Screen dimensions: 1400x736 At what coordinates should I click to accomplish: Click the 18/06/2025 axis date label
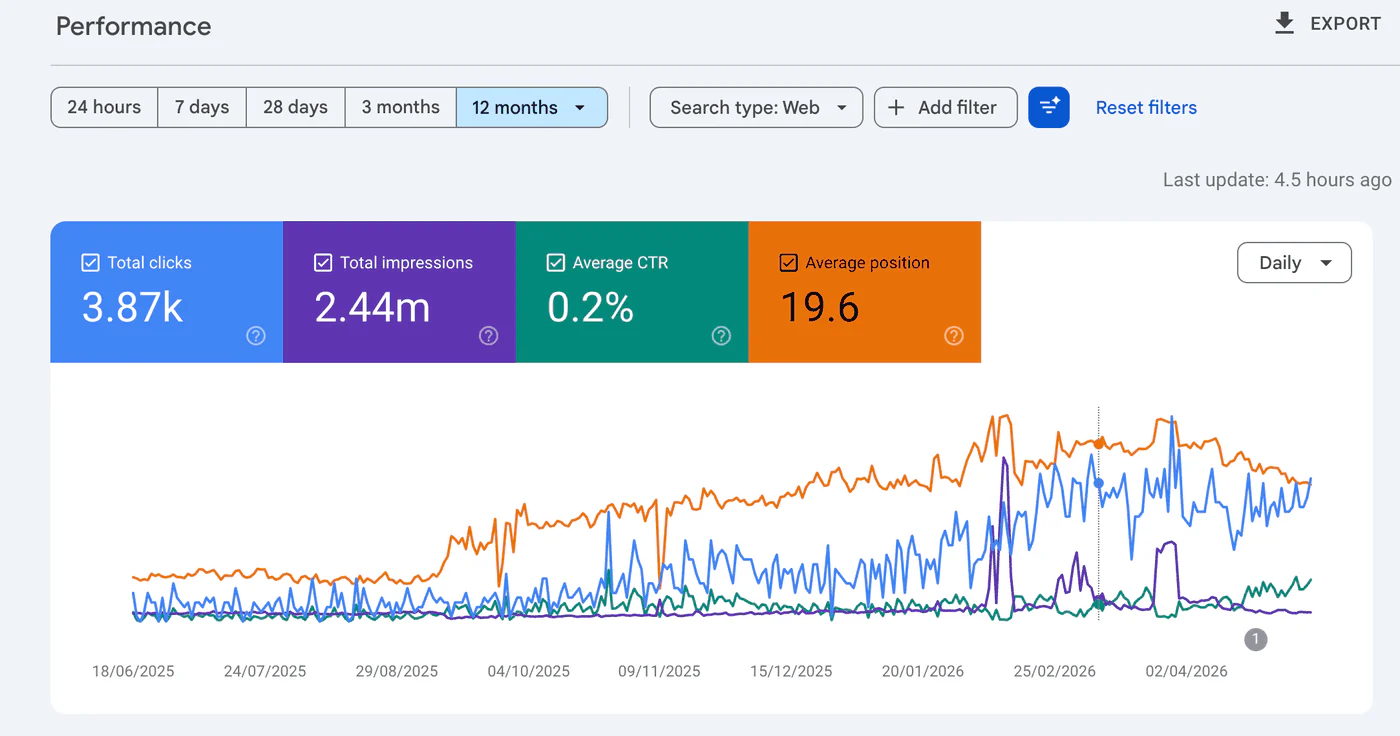pyautogui.click(x=133, y=671)
